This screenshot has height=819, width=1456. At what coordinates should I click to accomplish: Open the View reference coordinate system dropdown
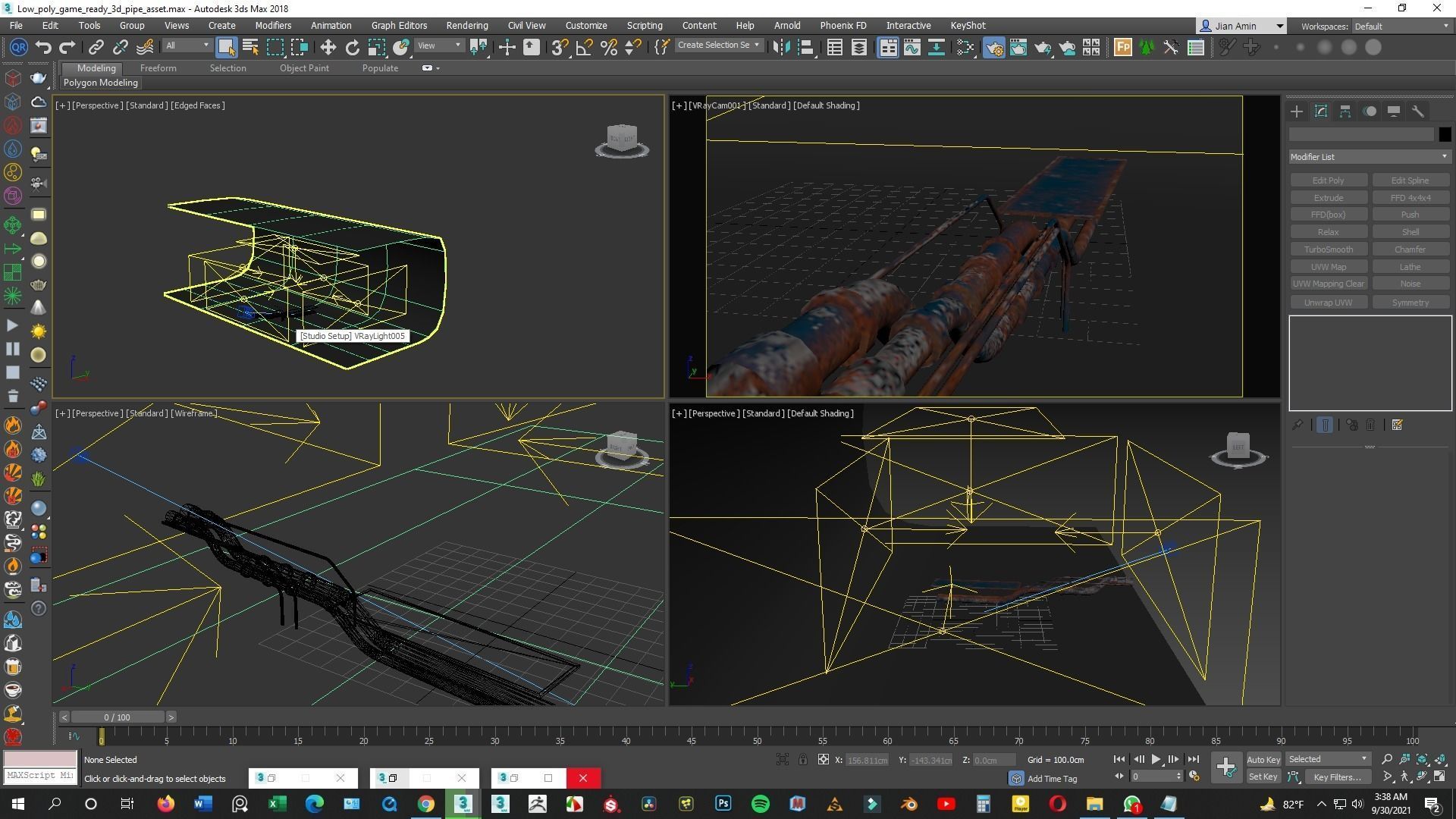click(438, 45)
